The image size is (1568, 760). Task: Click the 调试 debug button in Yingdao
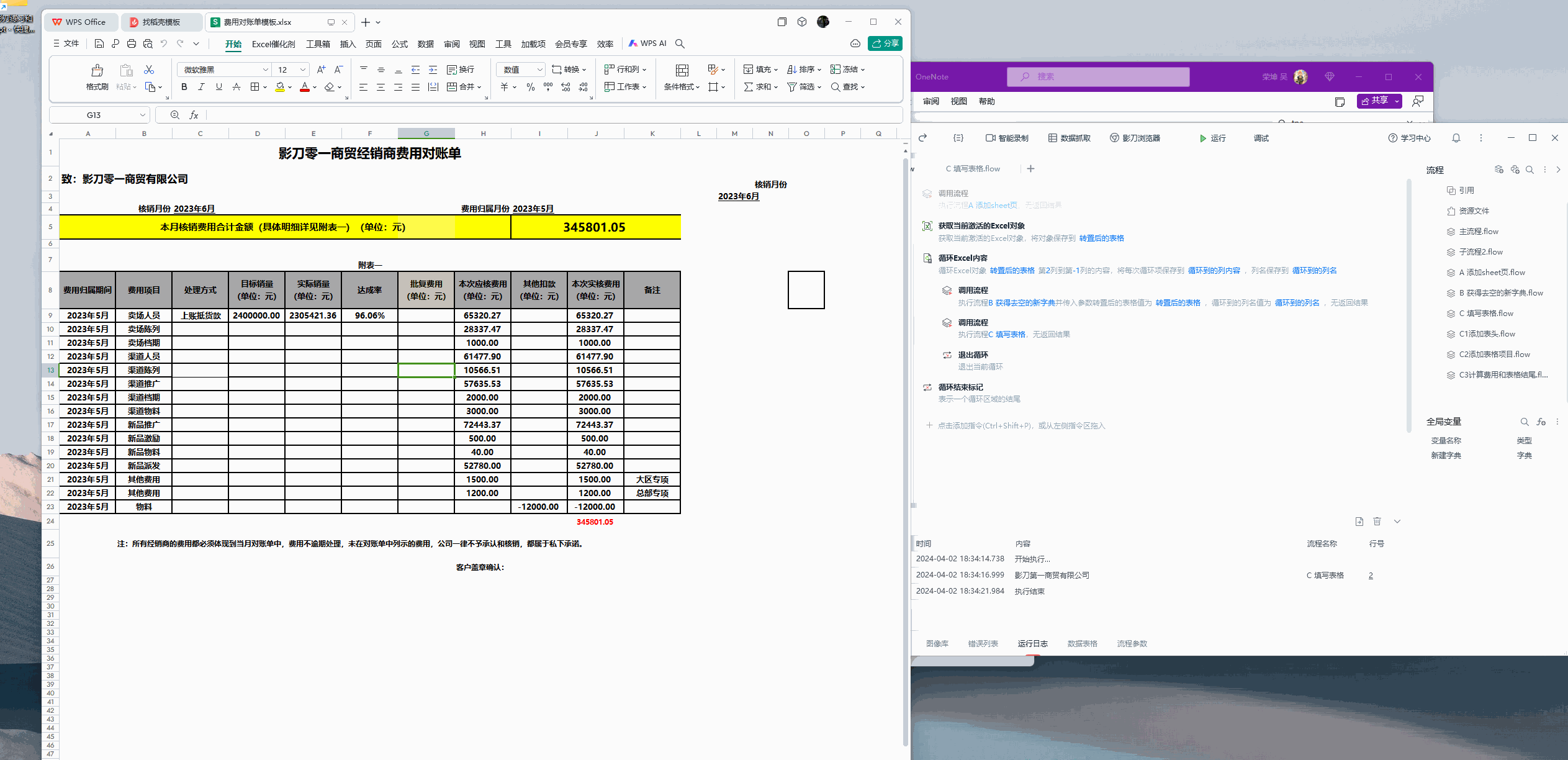click(1261, 138)
